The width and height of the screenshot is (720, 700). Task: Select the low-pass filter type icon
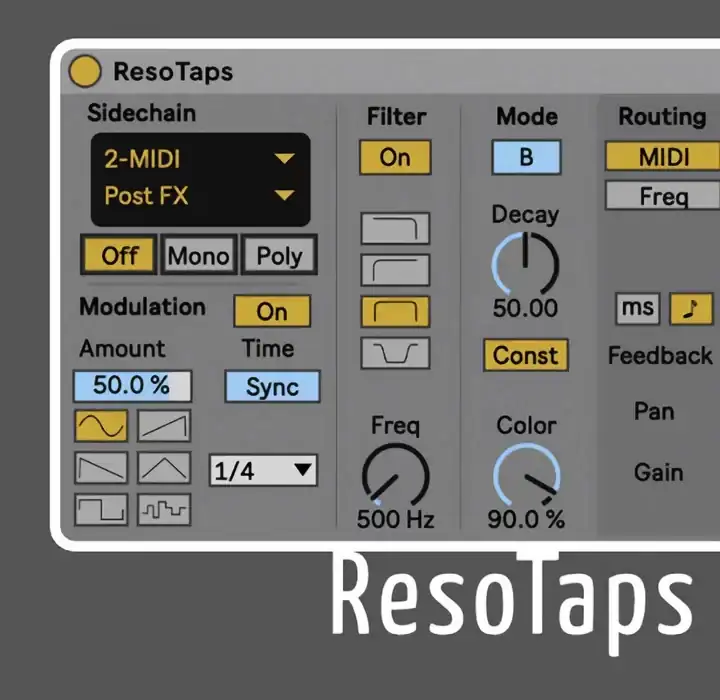tap(395, 228)
